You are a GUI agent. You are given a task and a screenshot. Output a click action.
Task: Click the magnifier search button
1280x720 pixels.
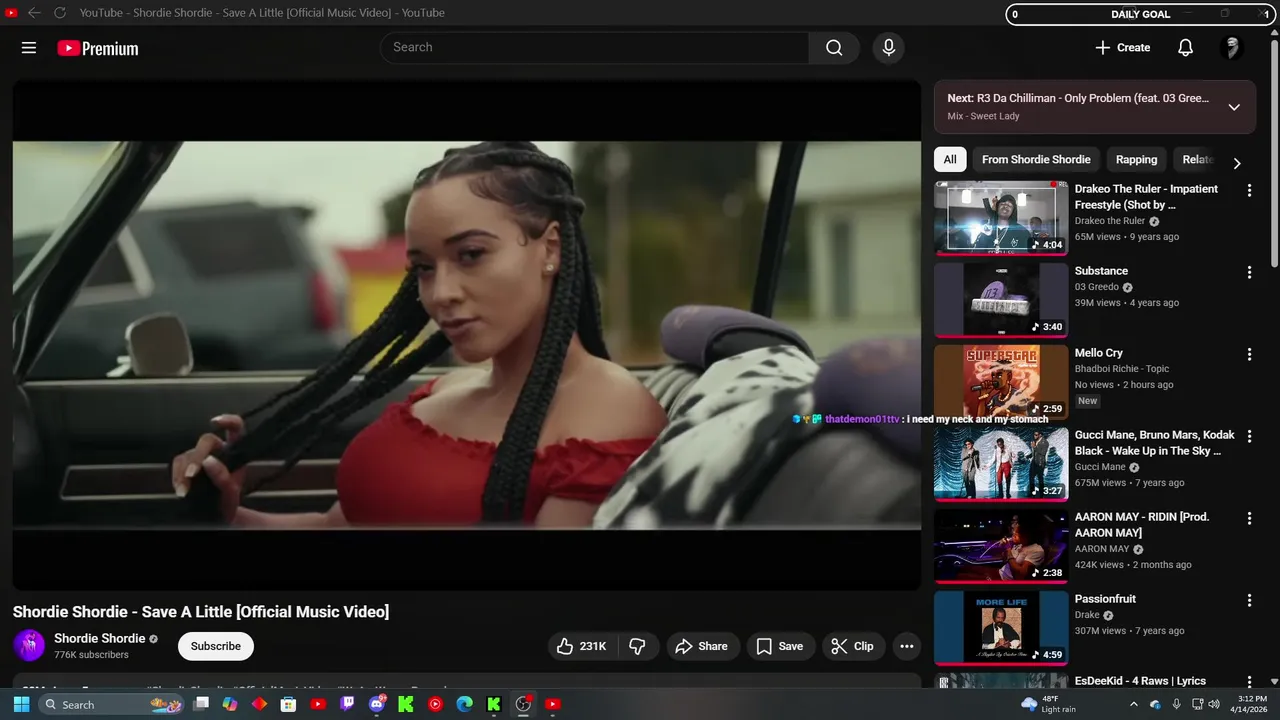click(834, 48)
